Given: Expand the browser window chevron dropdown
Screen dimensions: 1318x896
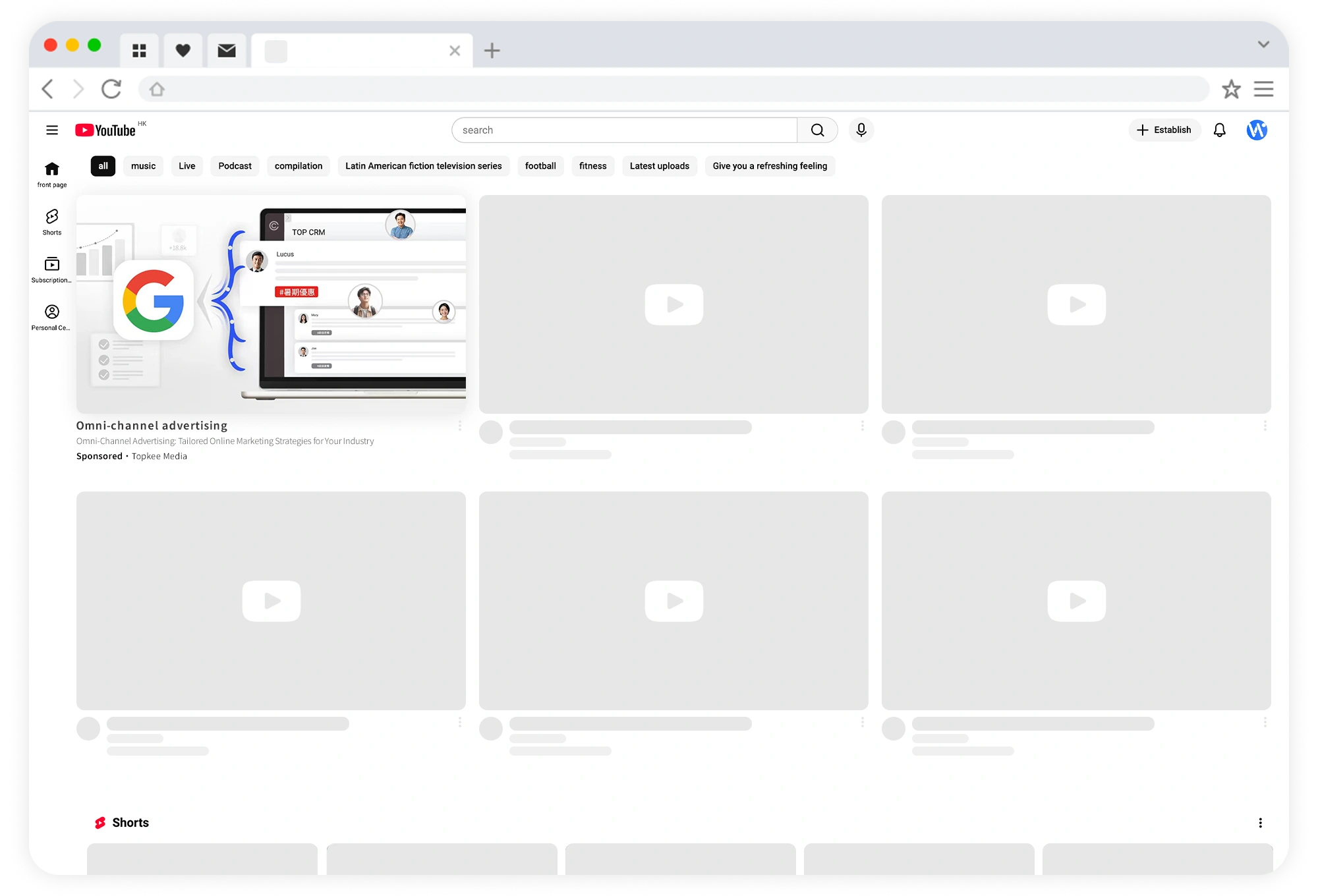Looking at the screenshot, I should (1264, 43).
